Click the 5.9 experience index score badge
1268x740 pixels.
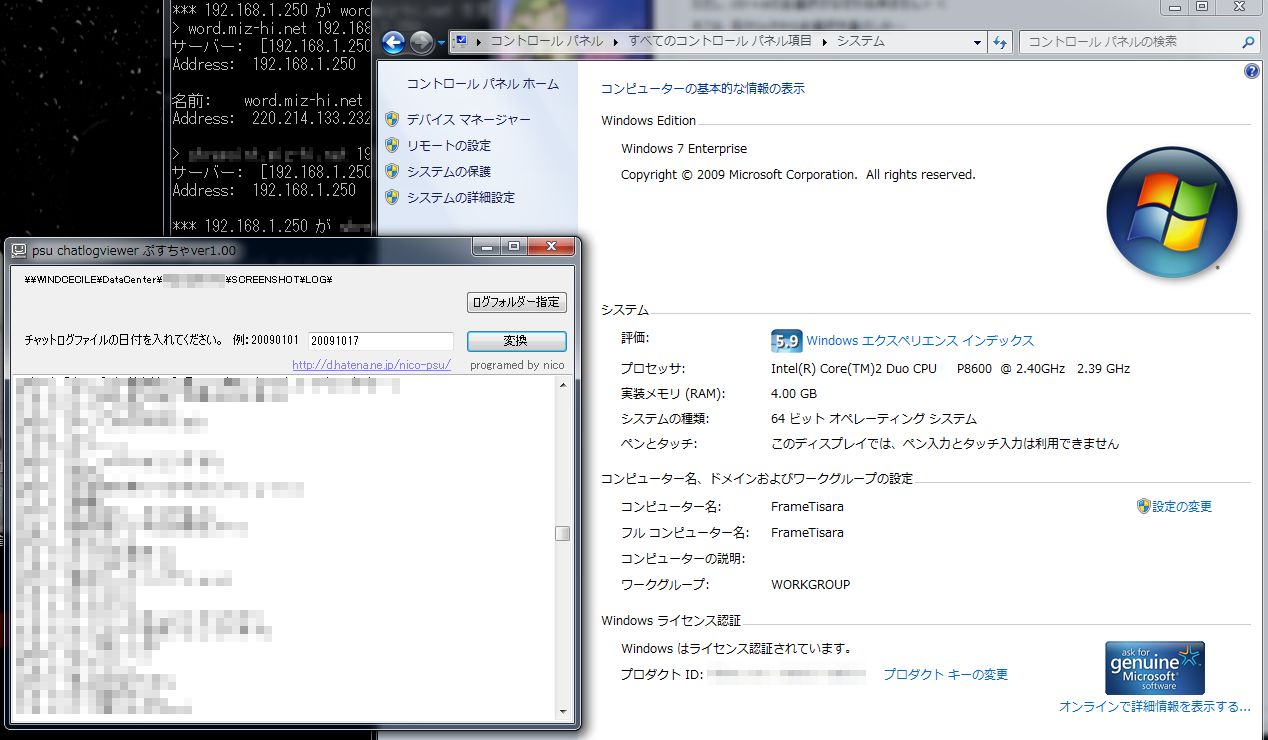[x=786, y=341]
